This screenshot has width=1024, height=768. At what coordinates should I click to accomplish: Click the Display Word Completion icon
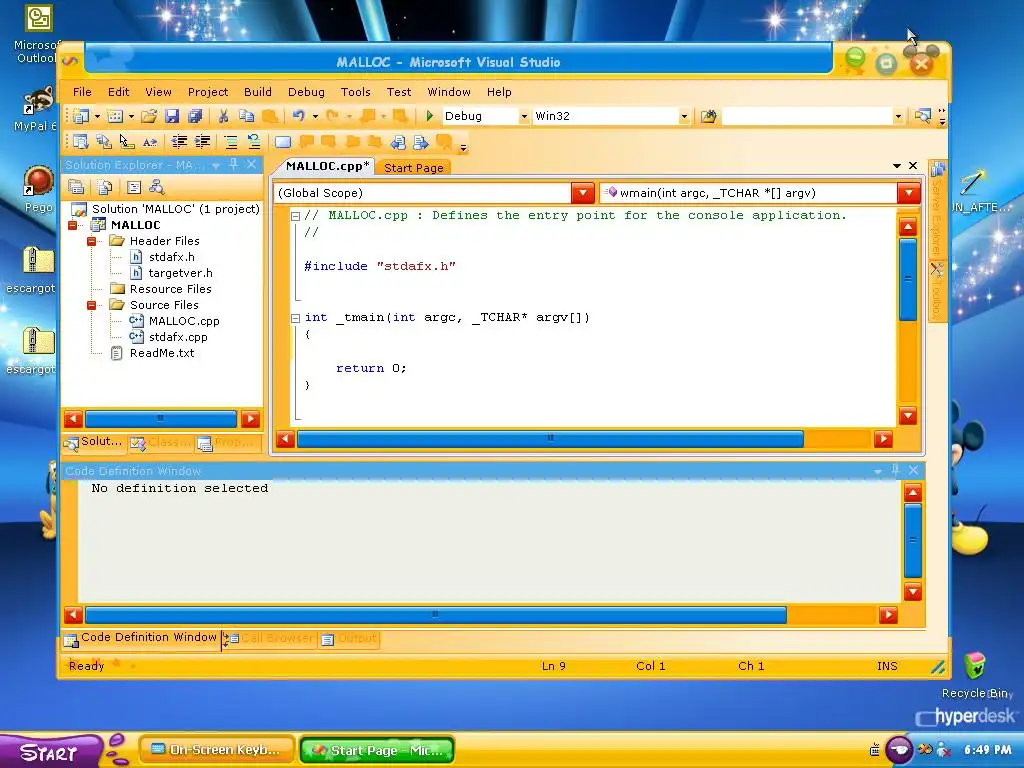[150, 142]
